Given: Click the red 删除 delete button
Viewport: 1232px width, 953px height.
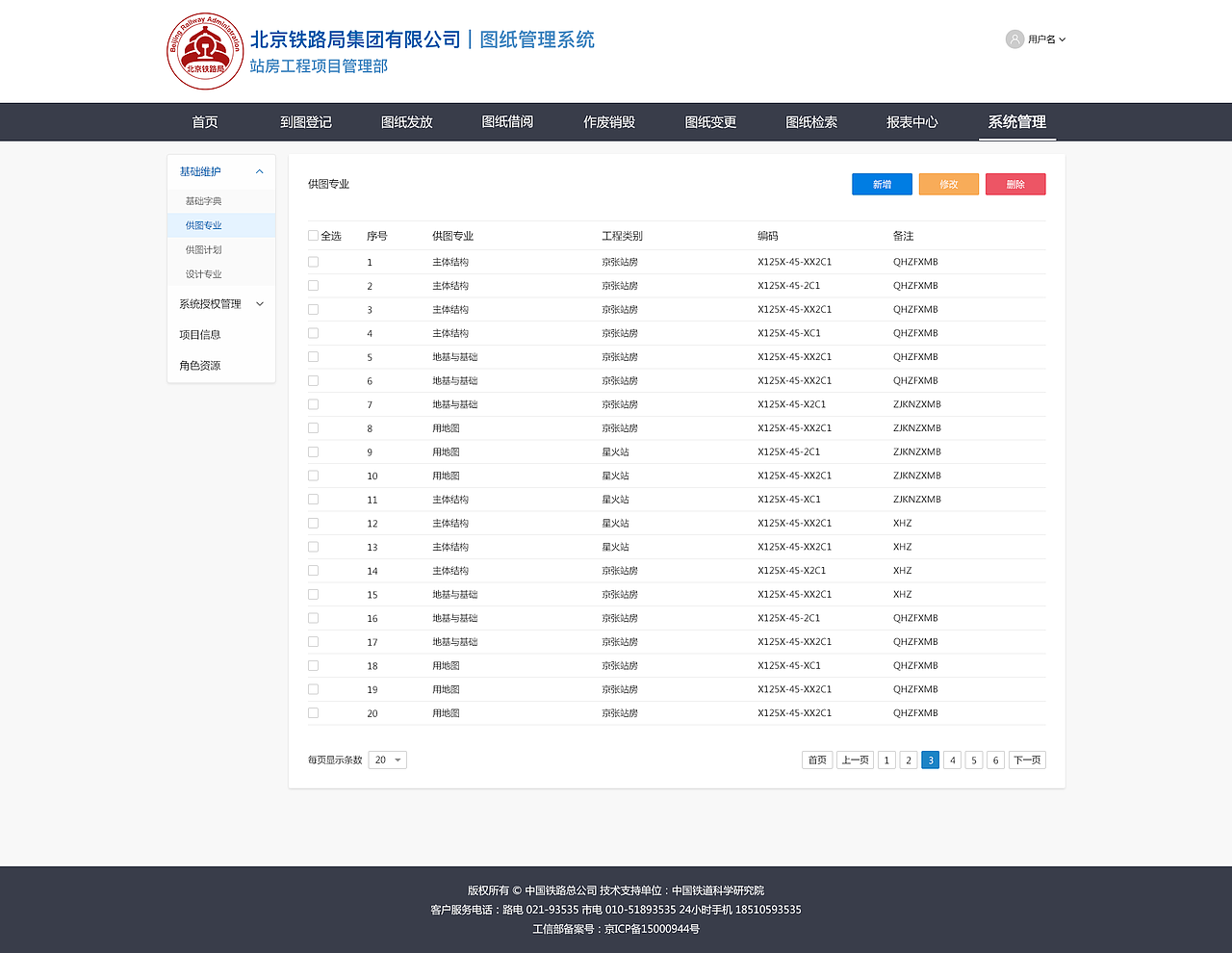Looking at the screenshot, I should pos(1014,183).
